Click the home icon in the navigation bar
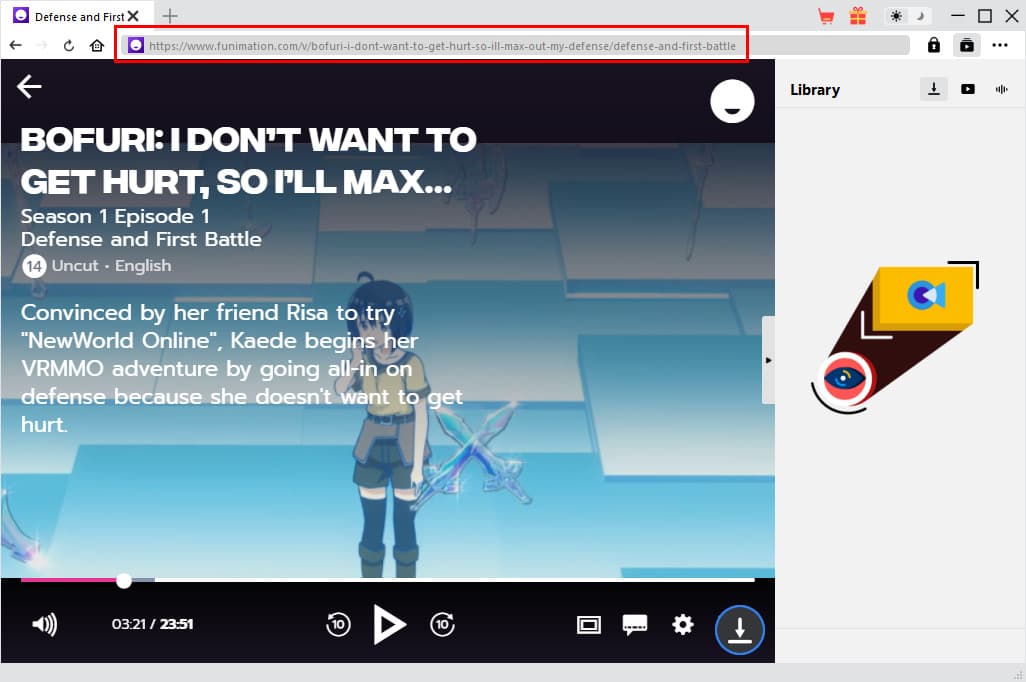1026x682 pixels. 95,45
